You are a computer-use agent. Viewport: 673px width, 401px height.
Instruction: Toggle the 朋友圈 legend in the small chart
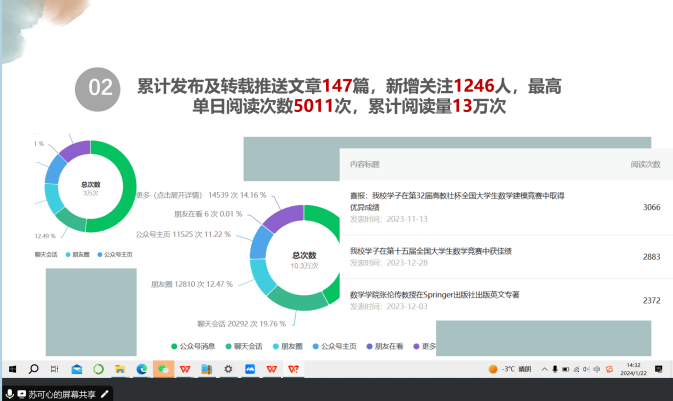[78, 255]
